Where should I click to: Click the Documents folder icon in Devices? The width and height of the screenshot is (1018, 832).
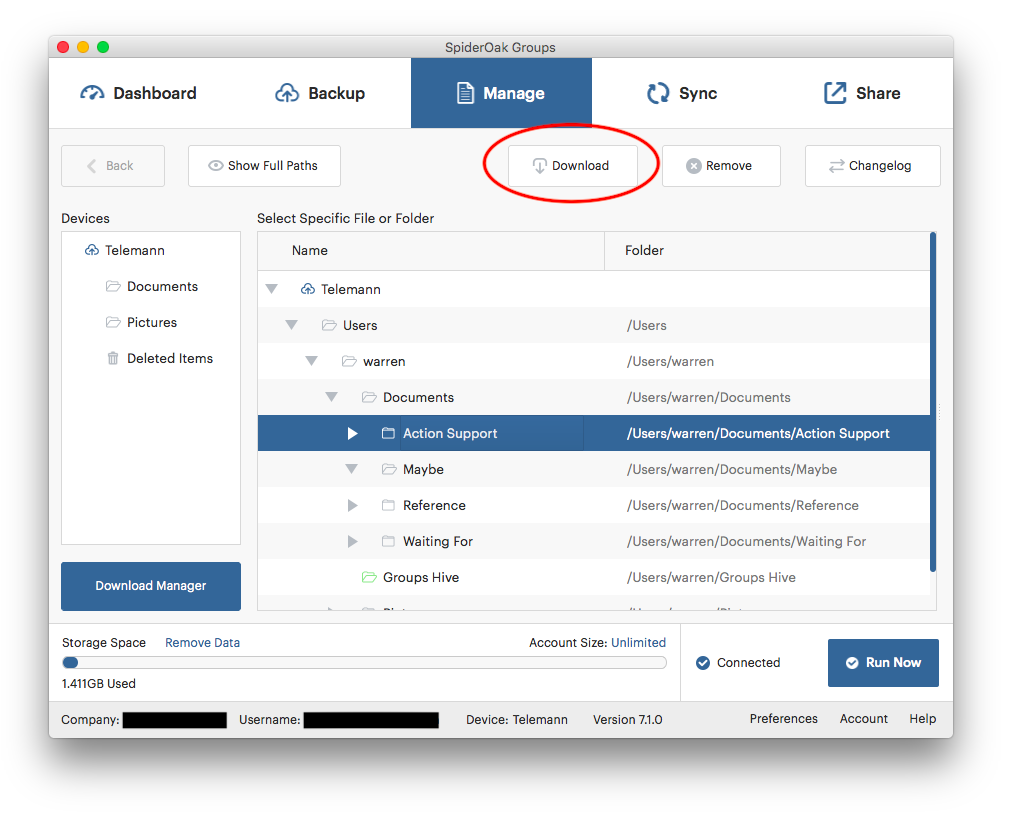(113, 286)
